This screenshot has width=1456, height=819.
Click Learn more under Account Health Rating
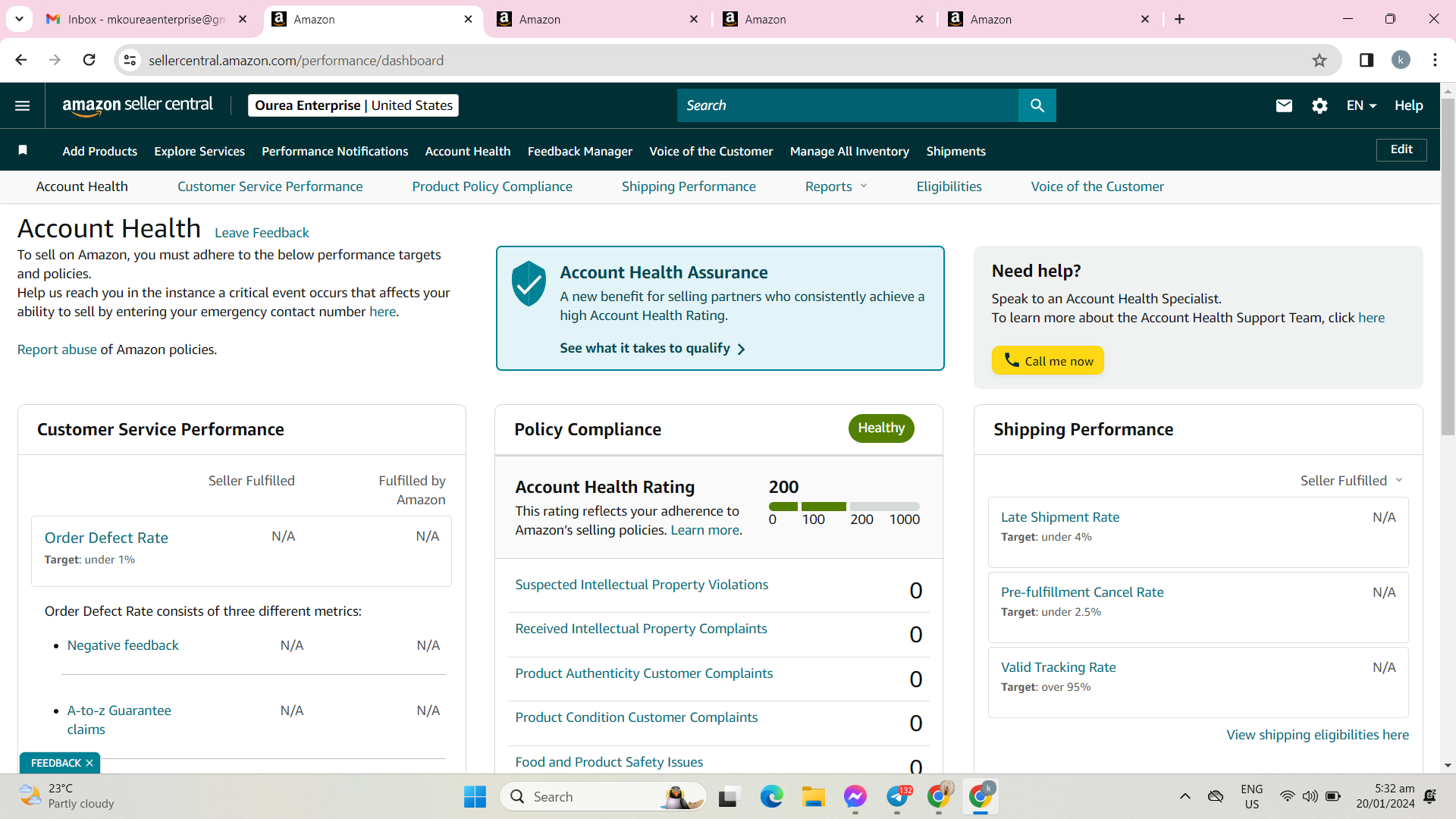(x=704, y=530)
